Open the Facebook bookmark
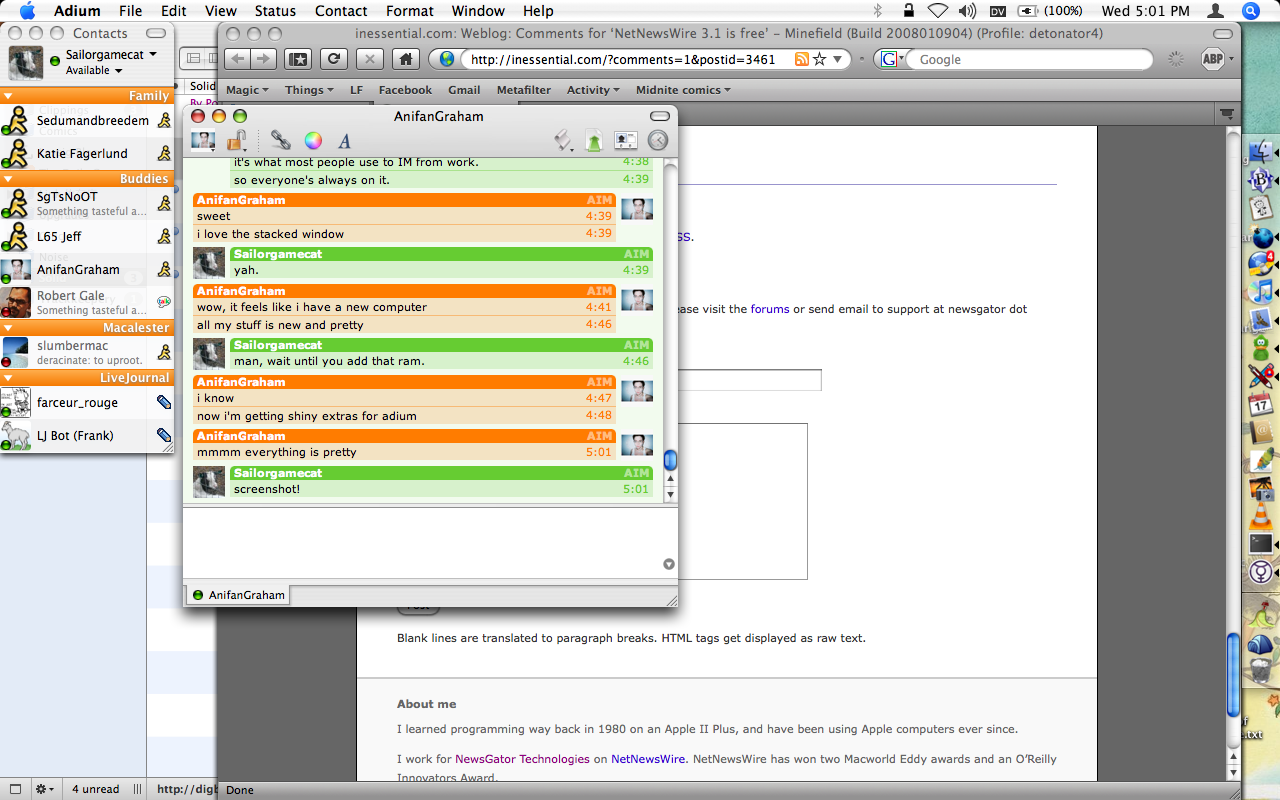 pyautogui.click(x=405, y=90)
